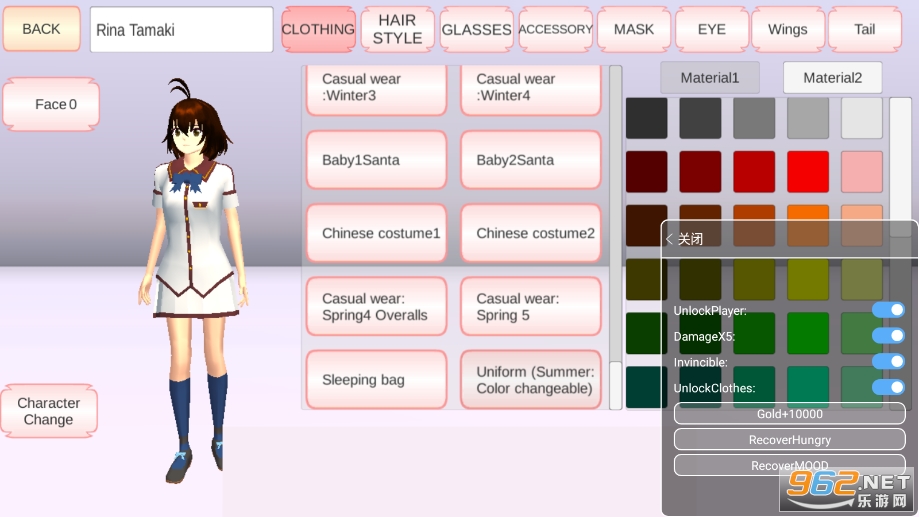Disable the DamageX5 toggle
The width and height of the screenshot is (919, 517).
tap(887, 336)
